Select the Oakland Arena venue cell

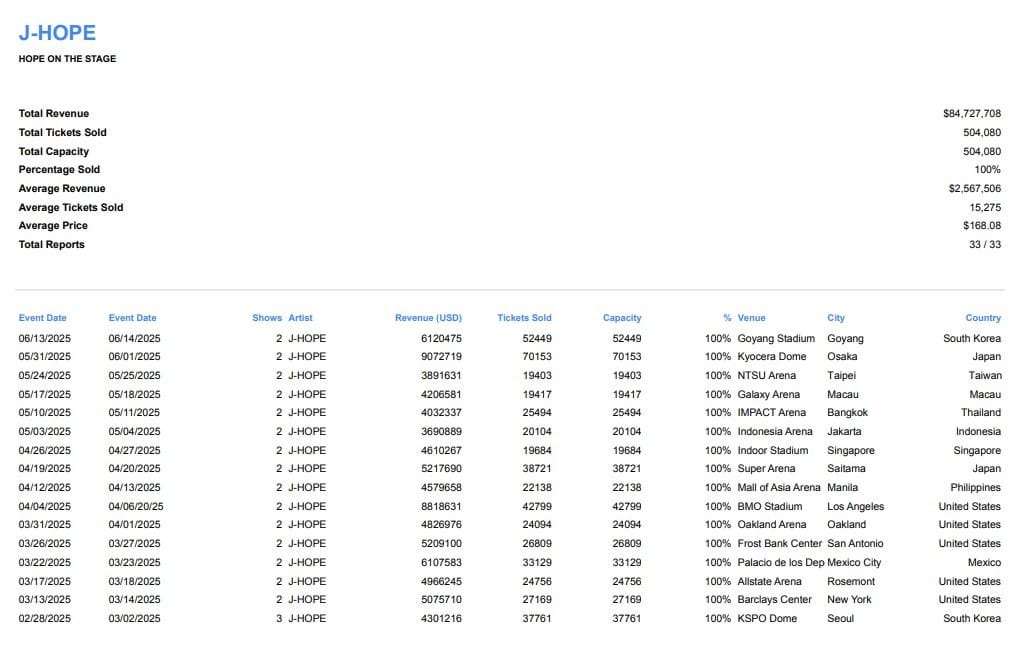(771, 524)
